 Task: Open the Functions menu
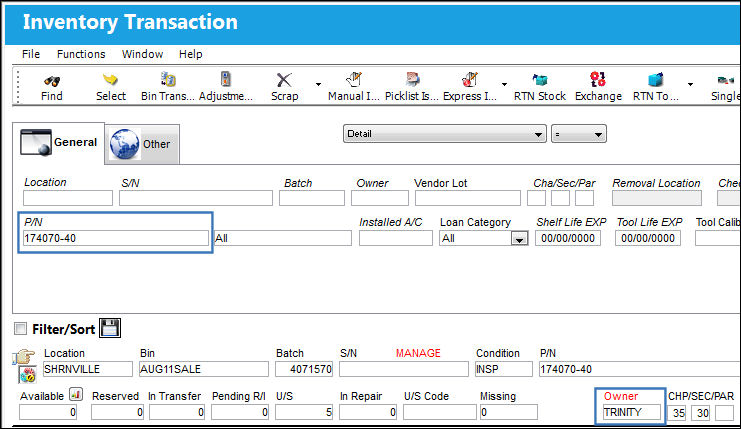point(81,54)
